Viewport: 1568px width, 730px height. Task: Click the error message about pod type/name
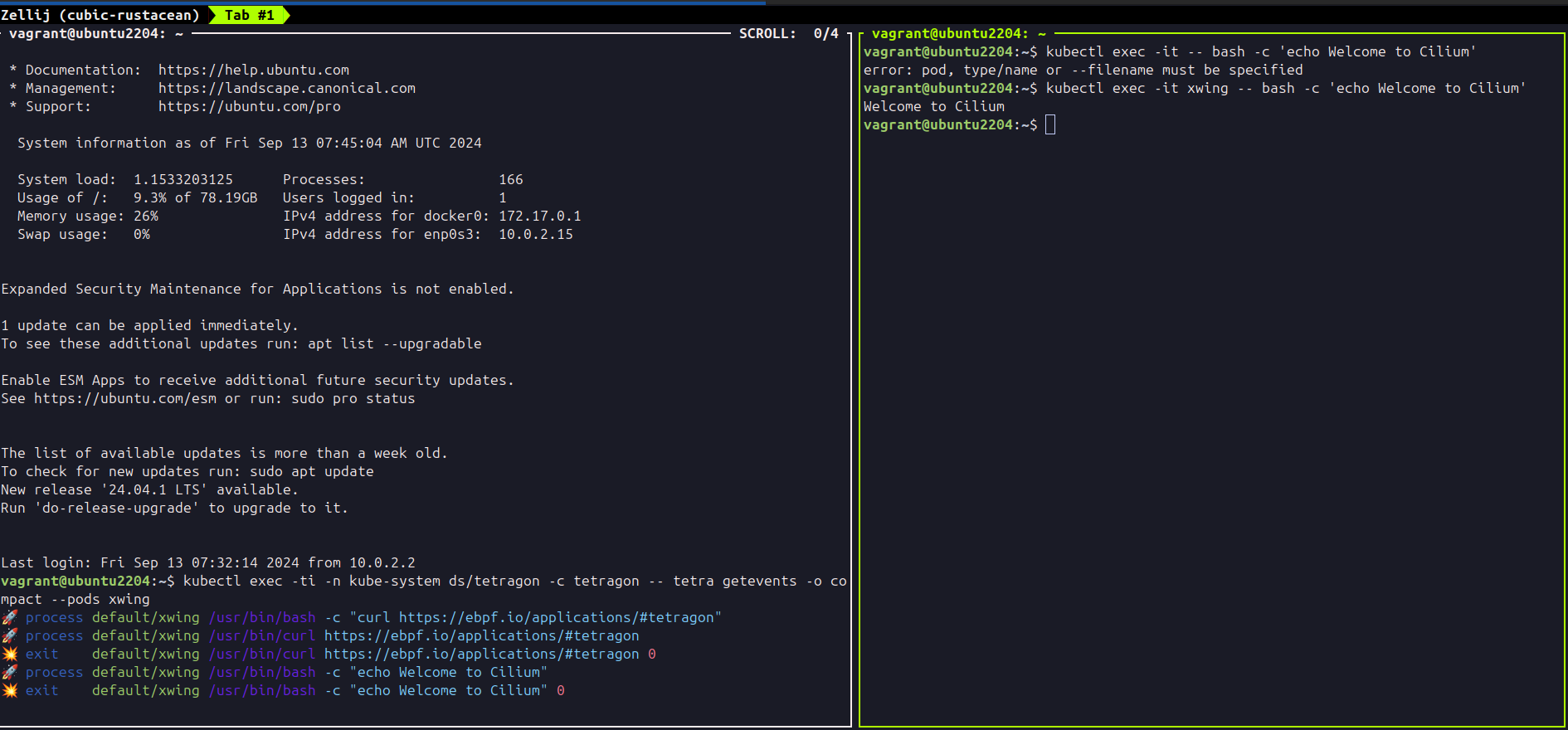coord(1083,70)
